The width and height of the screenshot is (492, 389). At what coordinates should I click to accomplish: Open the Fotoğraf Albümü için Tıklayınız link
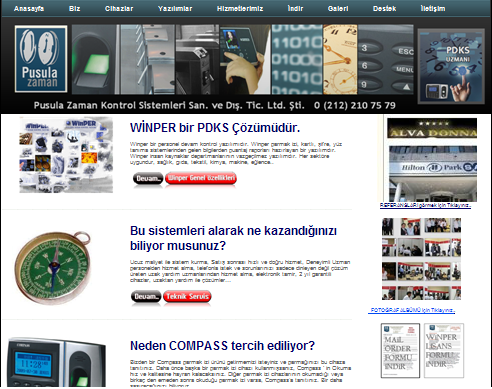[x=413, y=310]
